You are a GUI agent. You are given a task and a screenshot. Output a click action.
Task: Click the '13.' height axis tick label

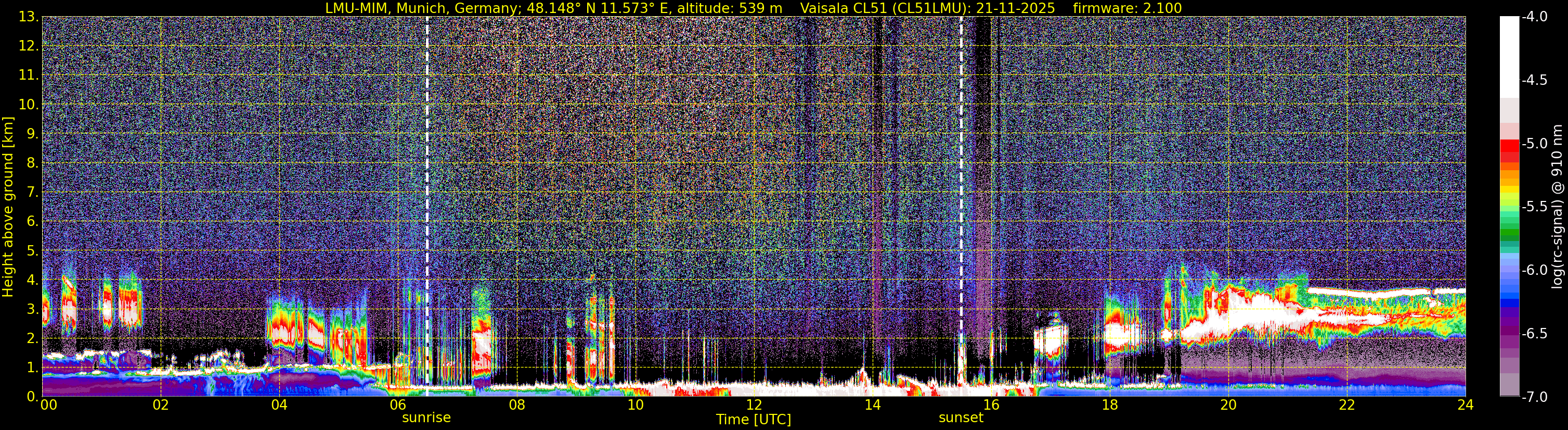pyautogui.click(x=29, y=17)
